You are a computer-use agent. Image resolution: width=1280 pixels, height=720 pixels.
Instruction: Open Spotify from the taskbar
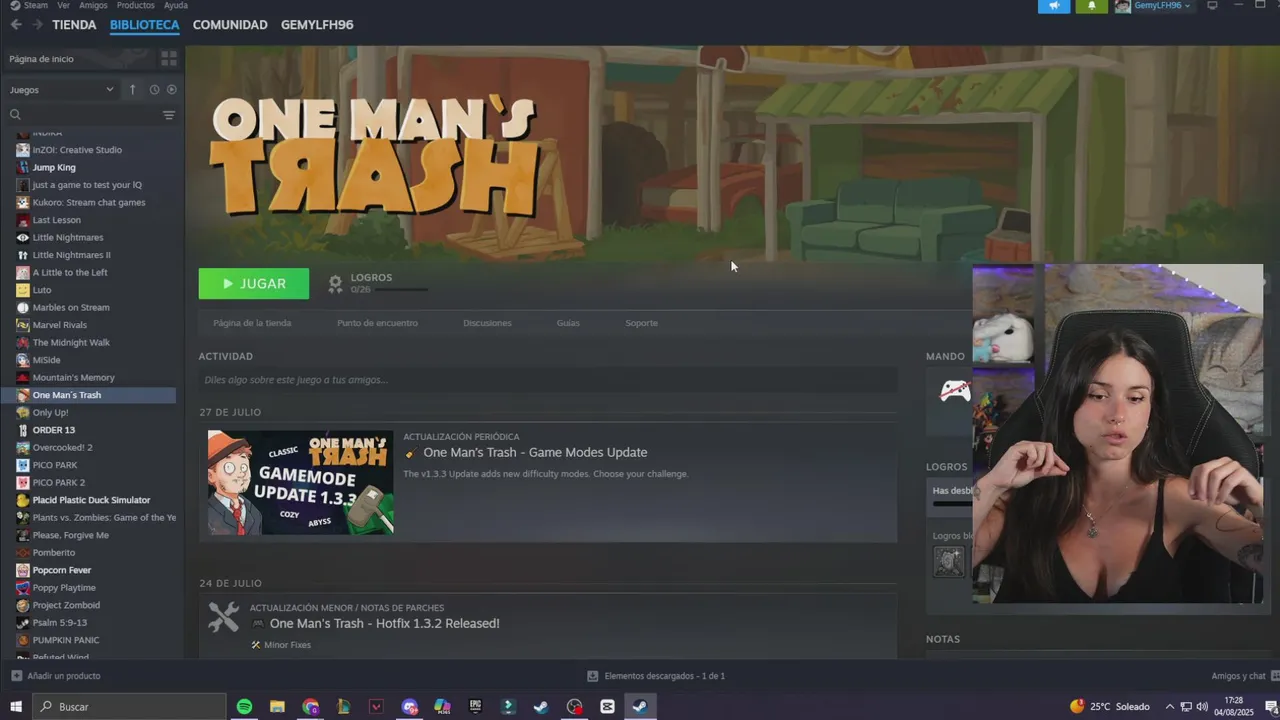[x=244, y=707]
